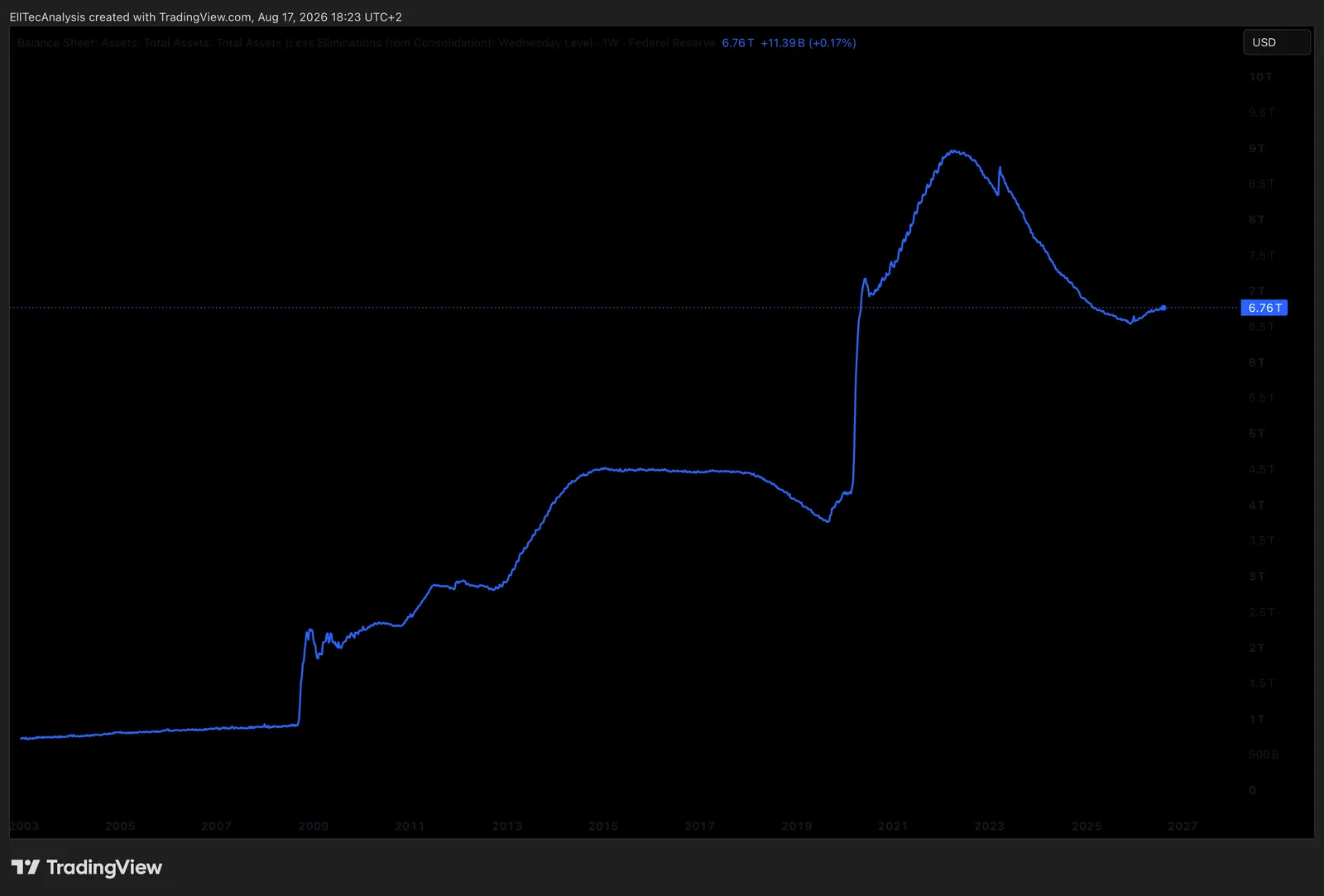
Task: Click the 9 T label on the price axis
Action: tap(1257, 148)
